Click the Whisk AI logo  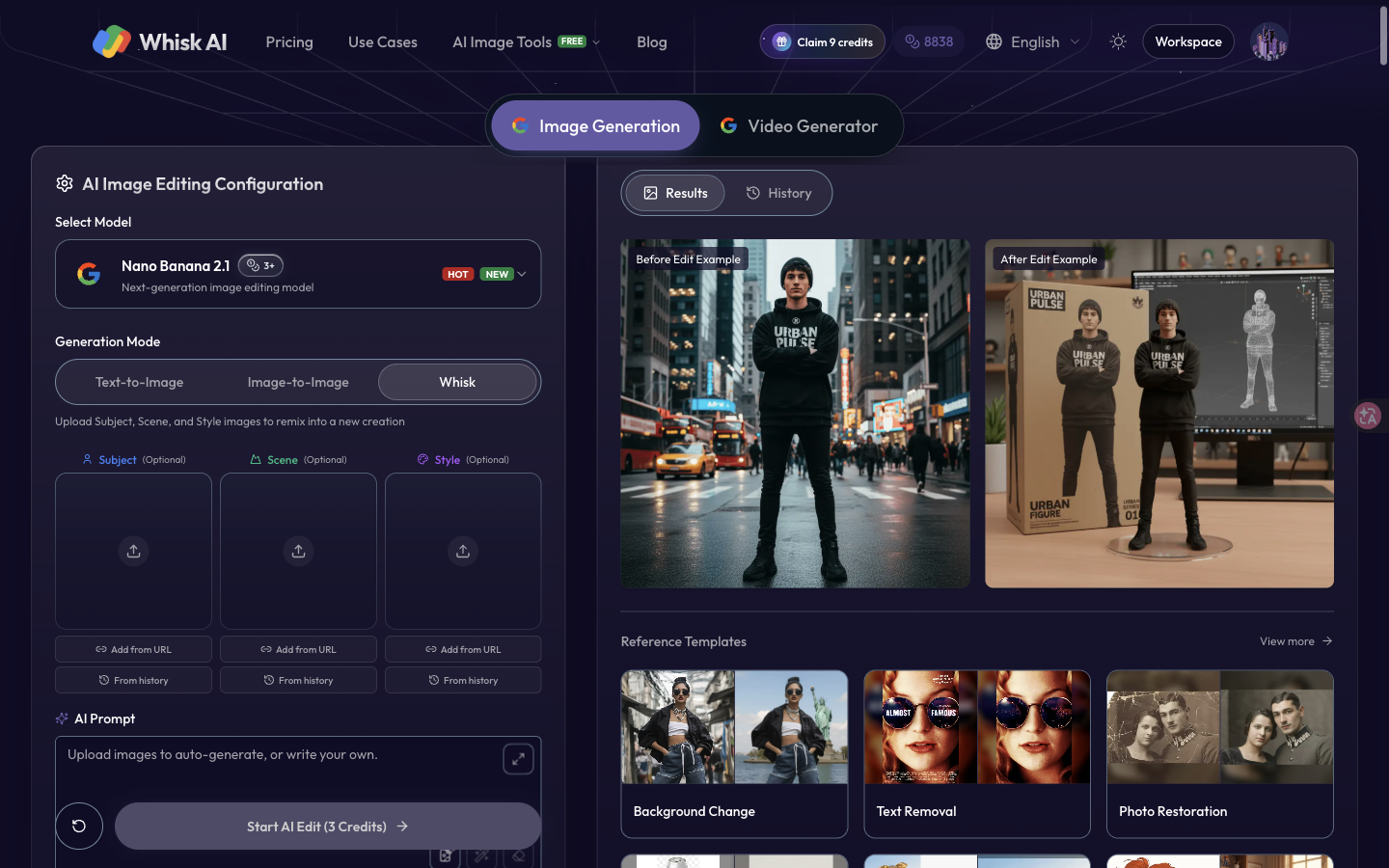click(160, 41)
